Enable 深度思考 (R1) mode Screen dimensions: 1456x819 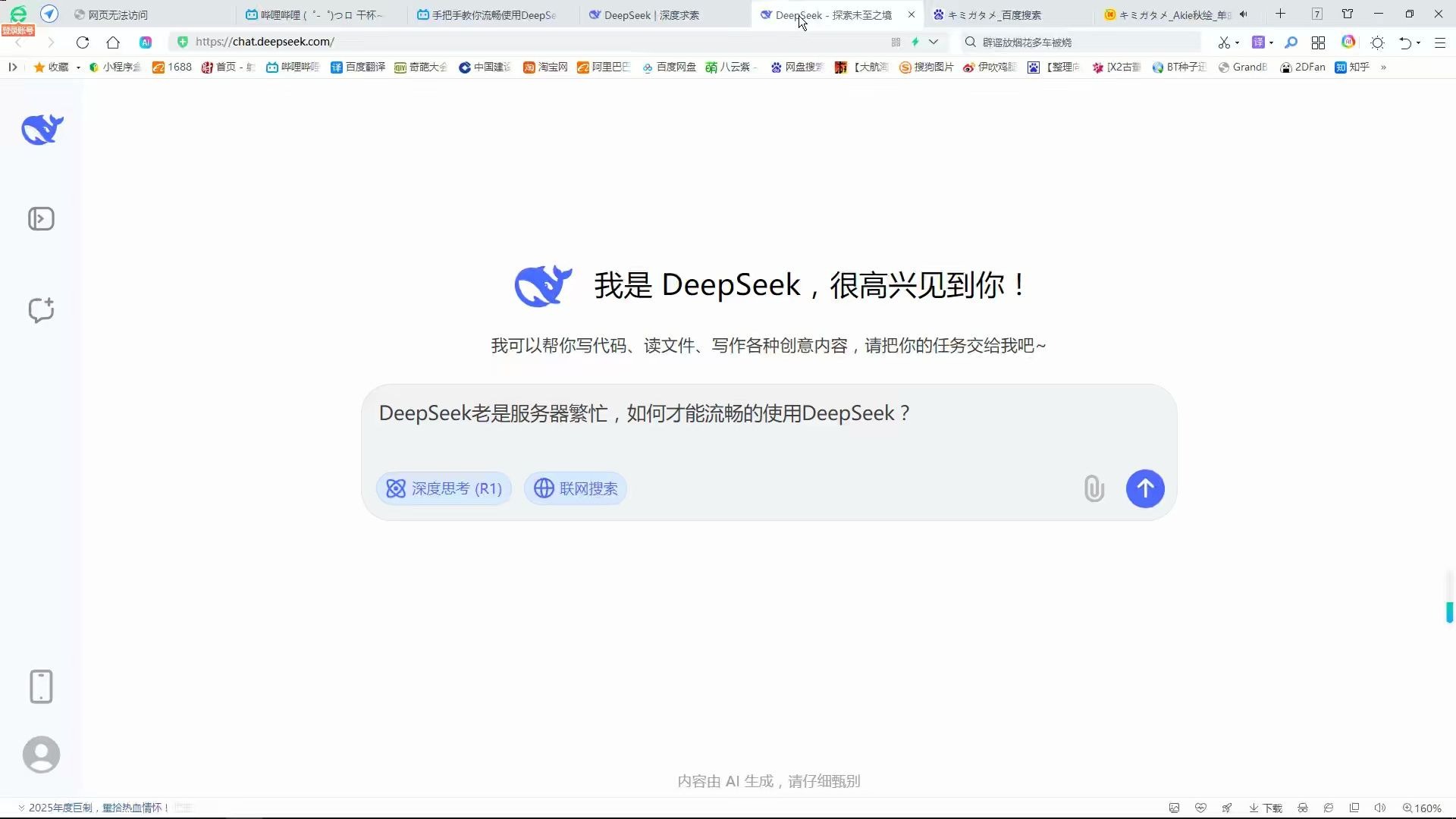coord(444,488)
